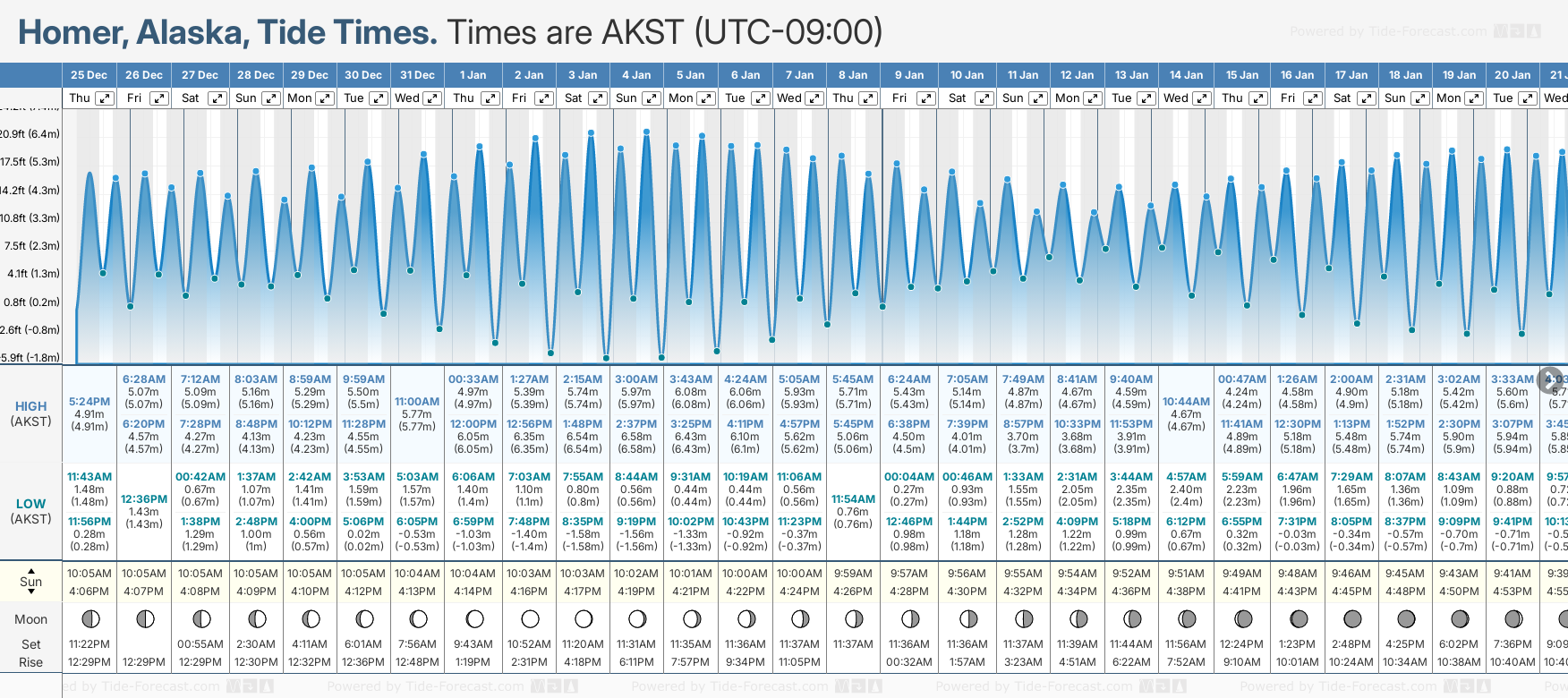This screenshot has width=1568, height=698.
Task: Click the expand icon beside Mon 19 Jan
Action: 1473,98
